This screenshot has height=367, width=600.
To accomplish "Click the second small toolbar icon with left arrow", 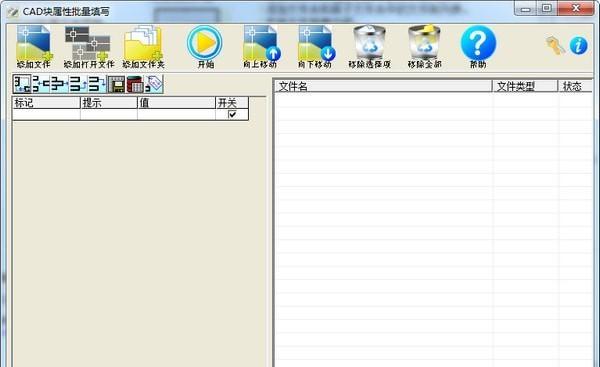I will pos(41,84).
